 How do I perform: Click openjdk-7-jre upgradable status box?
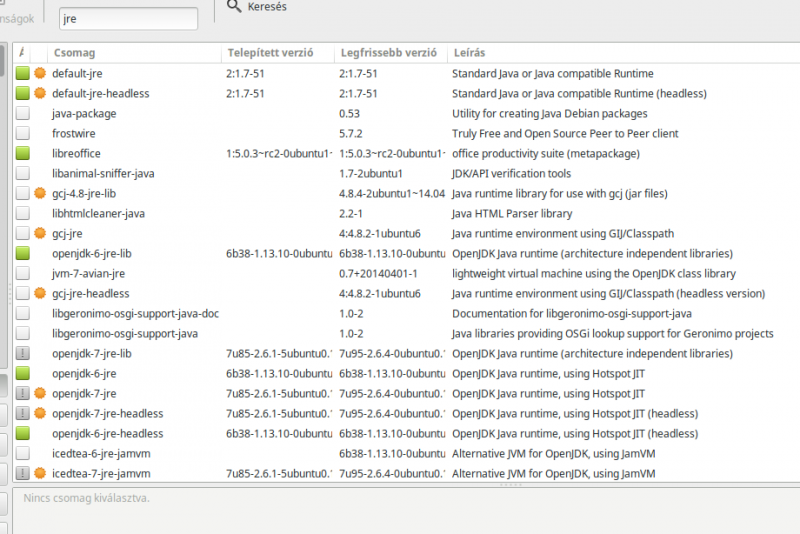pos(22,393)
